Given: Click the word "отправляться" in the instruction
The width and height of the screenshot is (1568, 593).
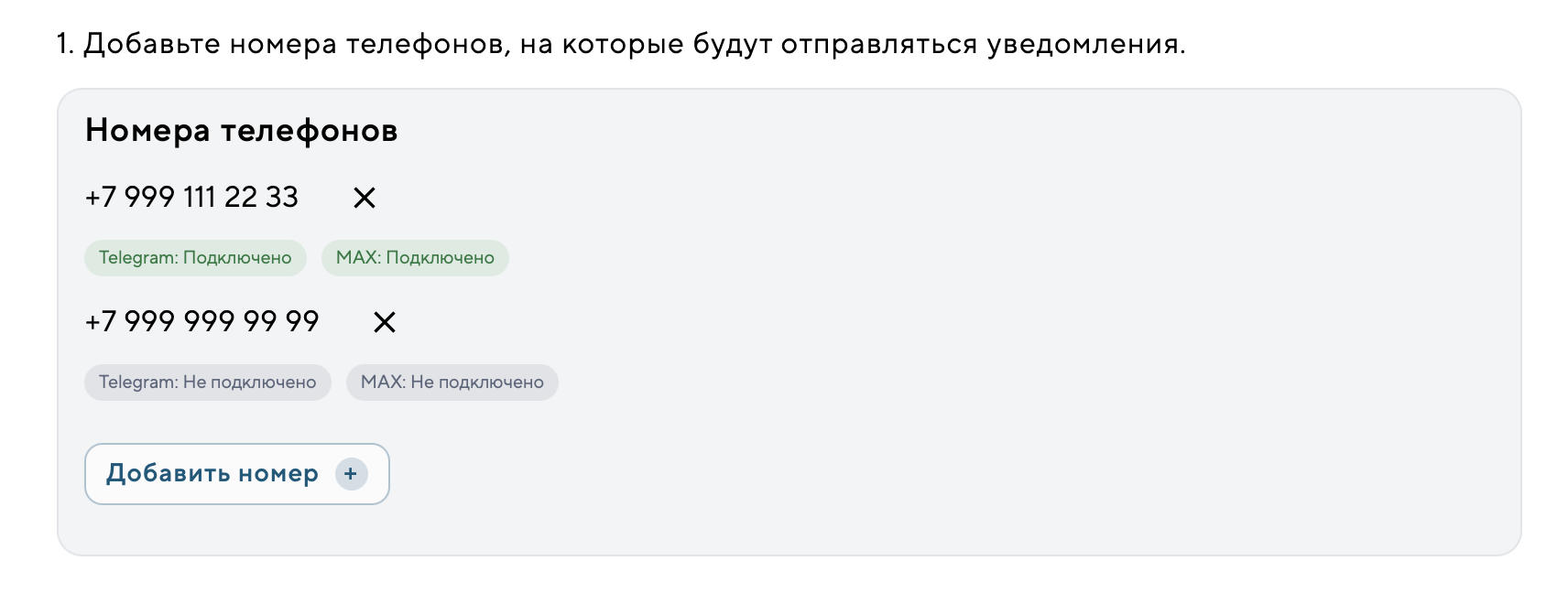Looking at the screenshot, I should pos(878,44).
